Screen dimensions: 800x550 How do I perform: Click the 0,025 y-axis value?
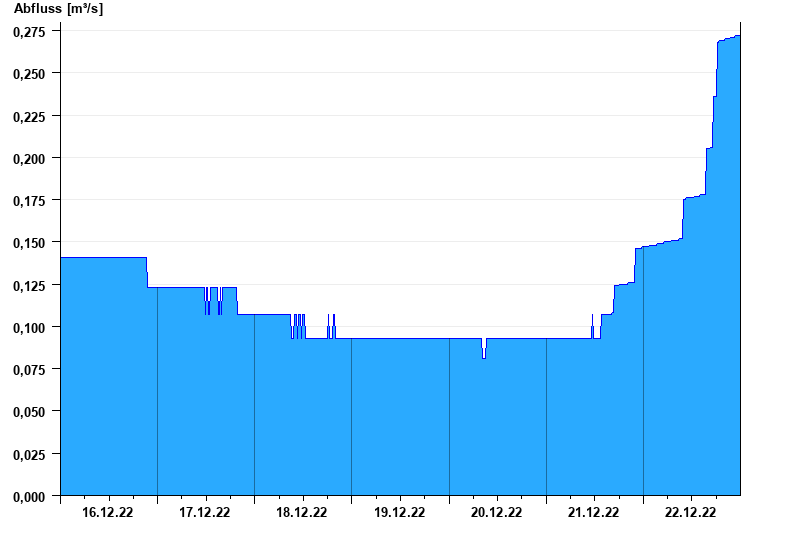(x=29, y=454)
